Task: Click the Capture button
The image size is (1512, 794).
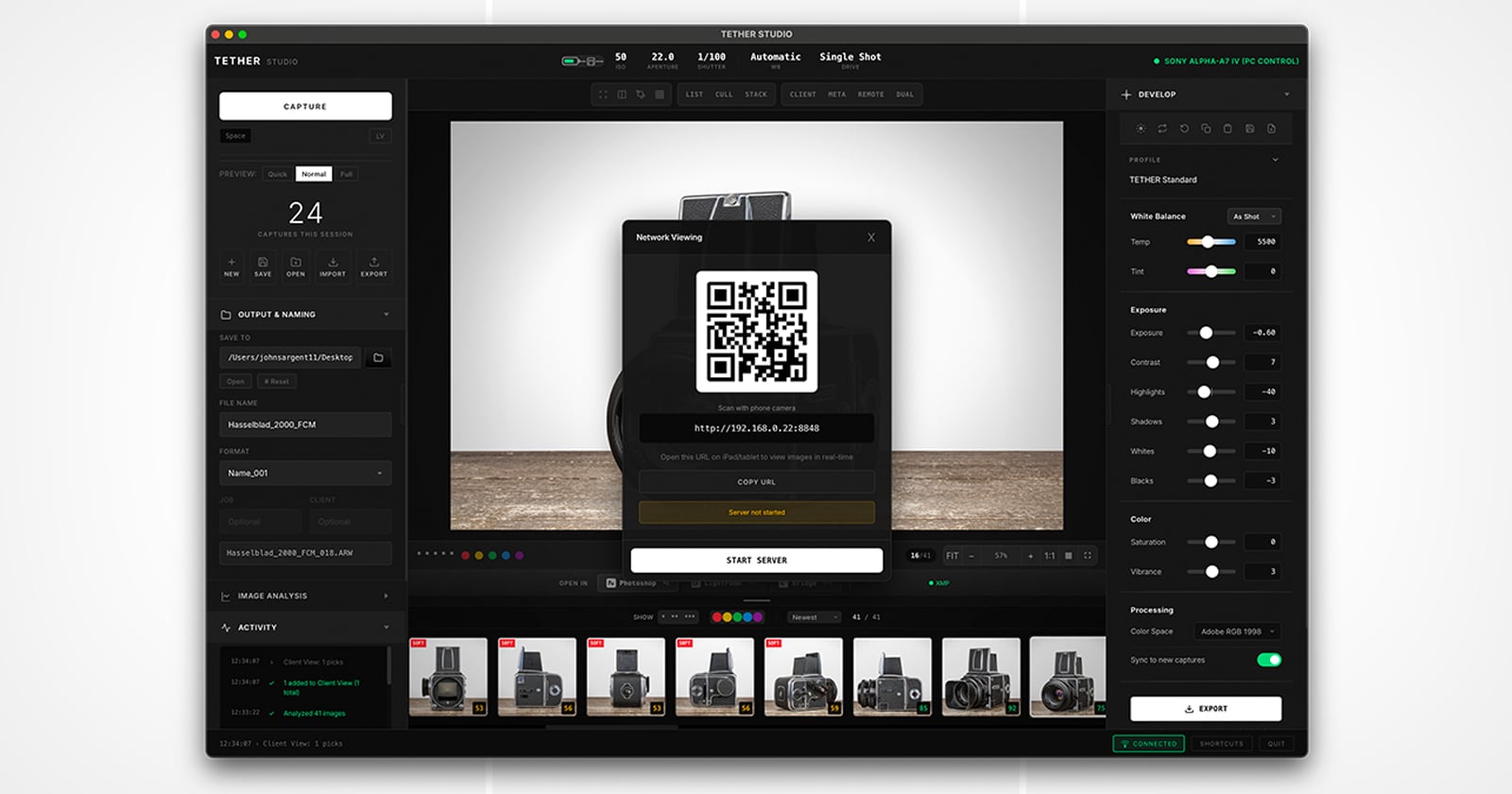Action: (305, 106)
